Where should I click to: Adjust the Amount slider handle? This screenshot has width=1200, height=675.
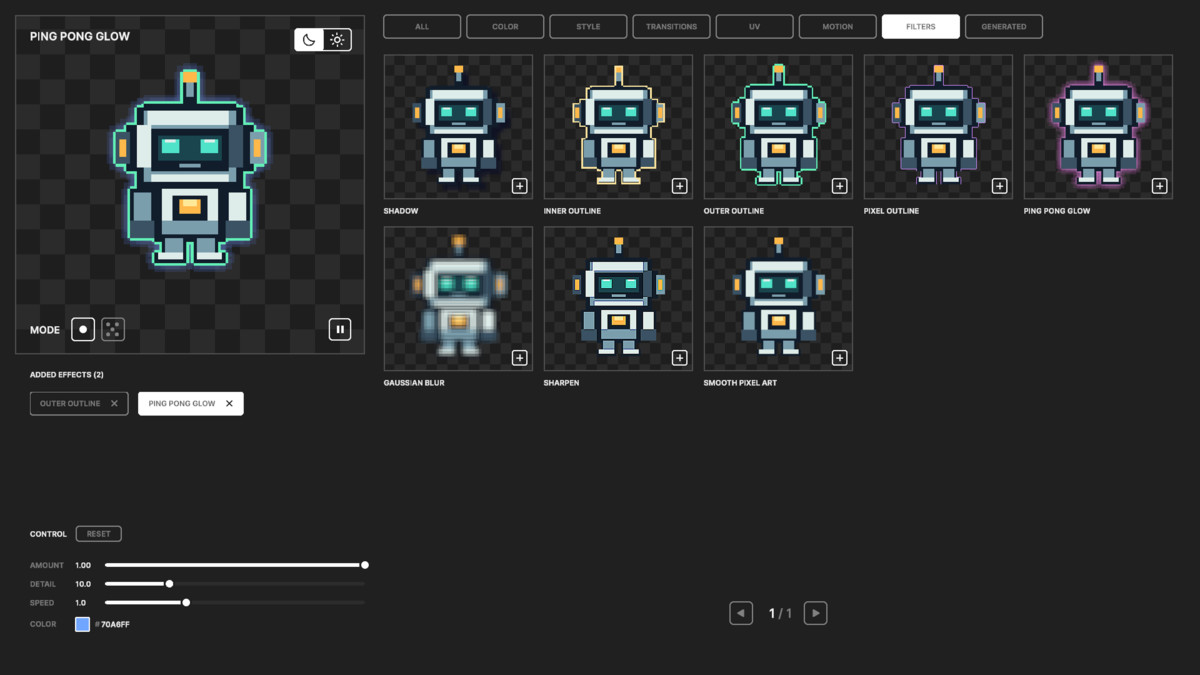(365, 565)
